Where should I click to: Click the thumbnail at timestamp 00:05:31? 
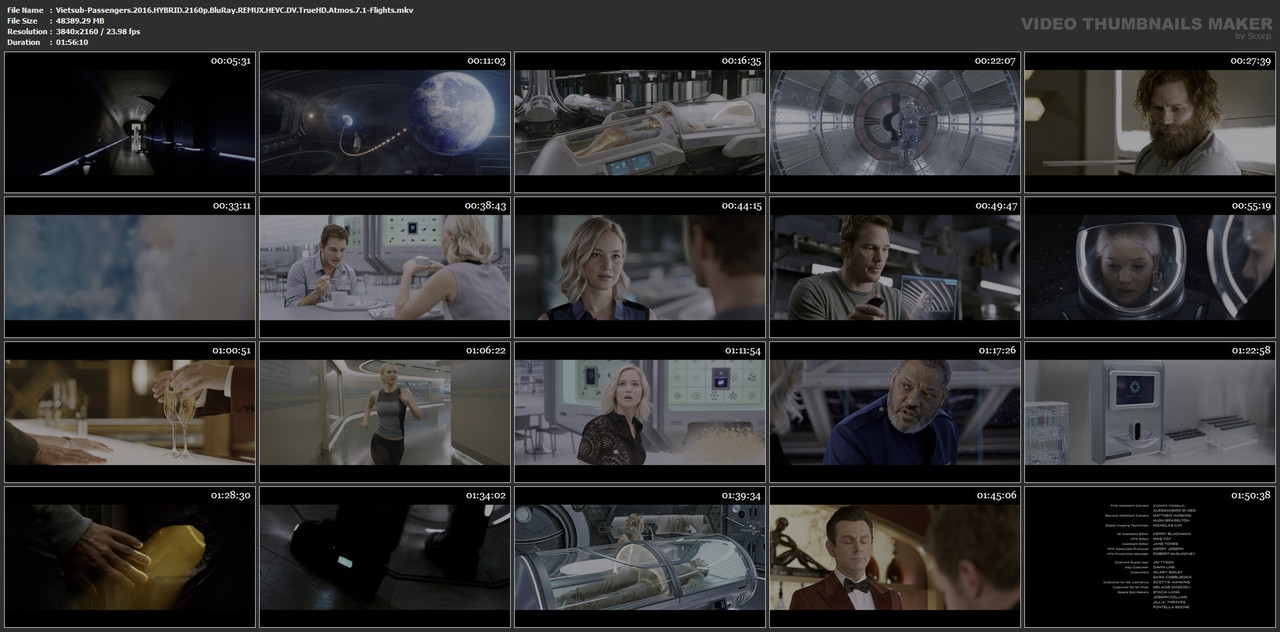pos(130,122)
